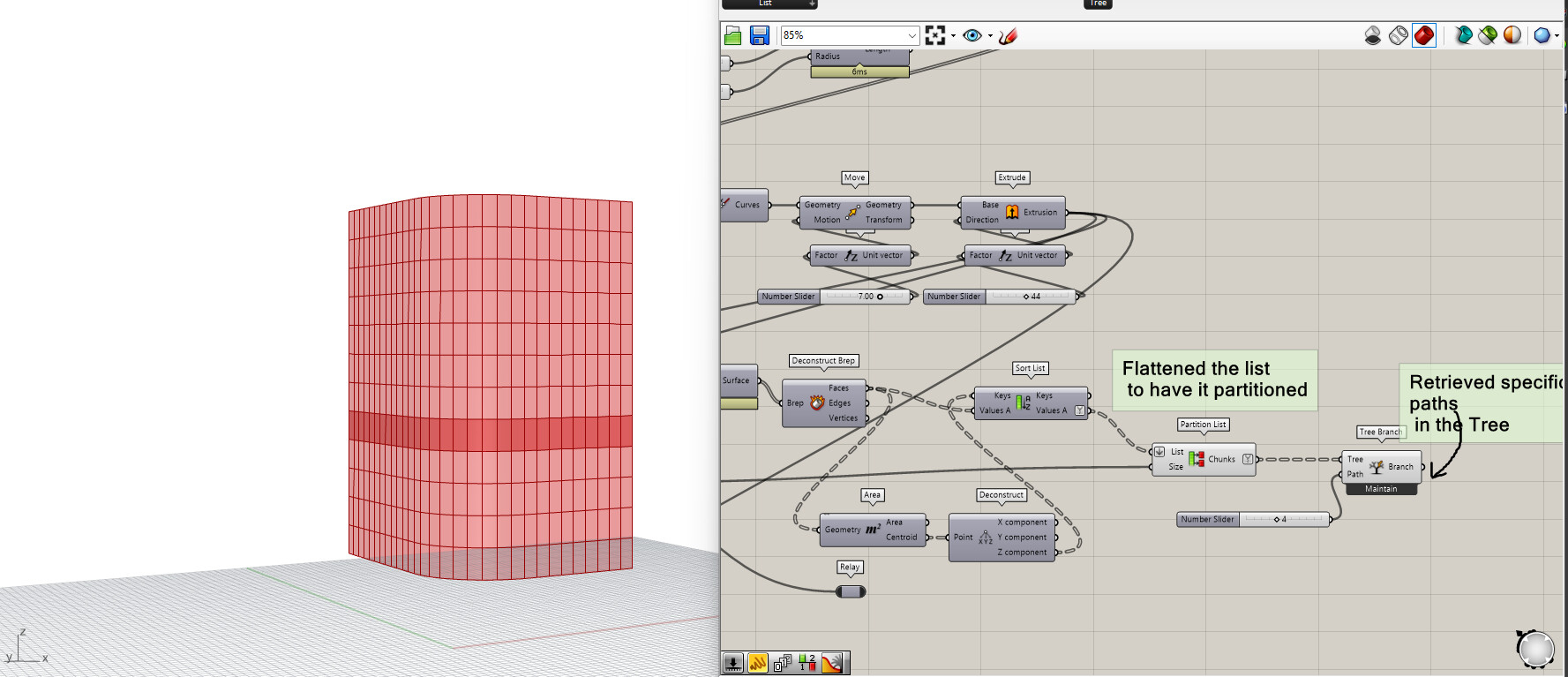
Task: Click the Partition List component icon
Action: [1197, 459]
